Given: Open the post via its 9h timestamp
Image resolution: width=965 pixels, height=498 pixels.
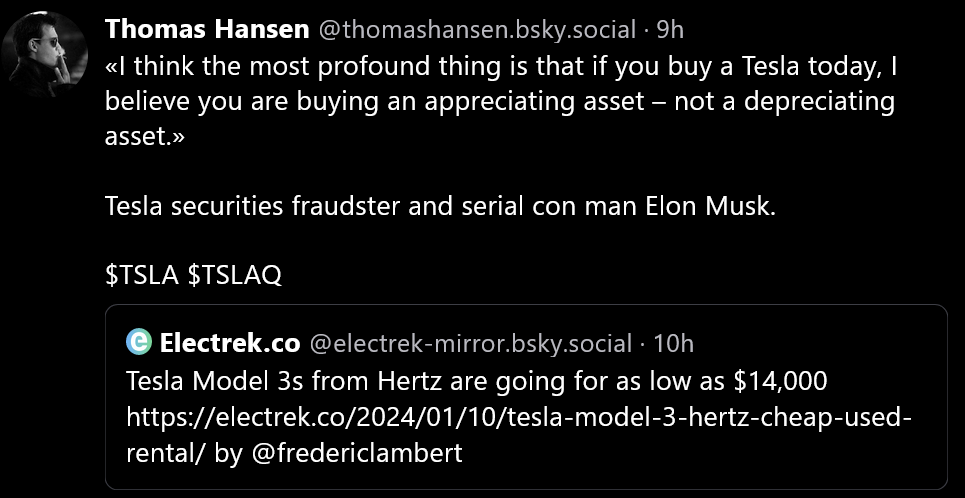Looking at the screenshot, I should (670, 30).
